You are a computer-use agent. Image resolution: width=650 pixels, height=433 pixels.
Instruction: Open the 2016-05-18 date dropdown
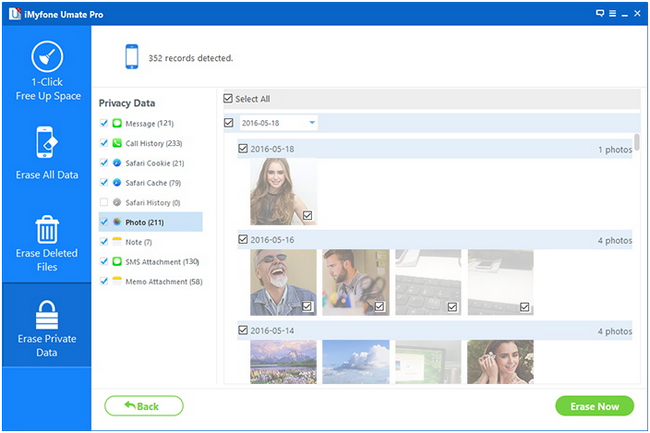coord(279,123)
